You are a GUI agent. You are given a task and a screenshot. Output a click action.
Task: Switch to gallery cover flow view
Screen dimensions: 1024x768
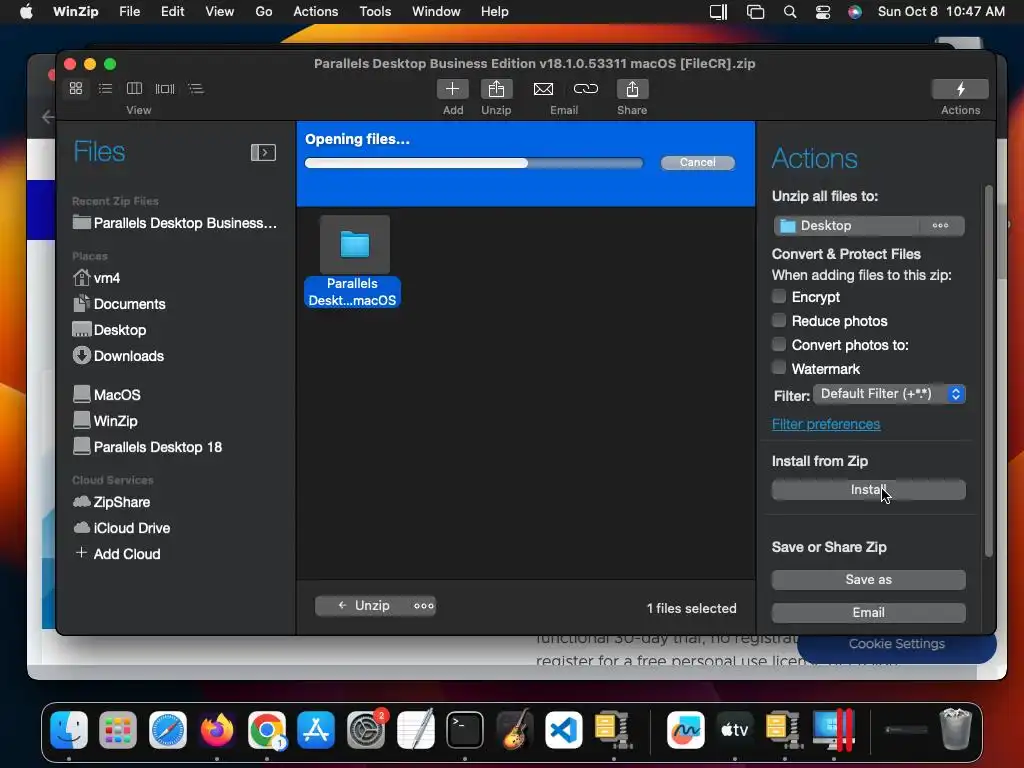(165, 88)
